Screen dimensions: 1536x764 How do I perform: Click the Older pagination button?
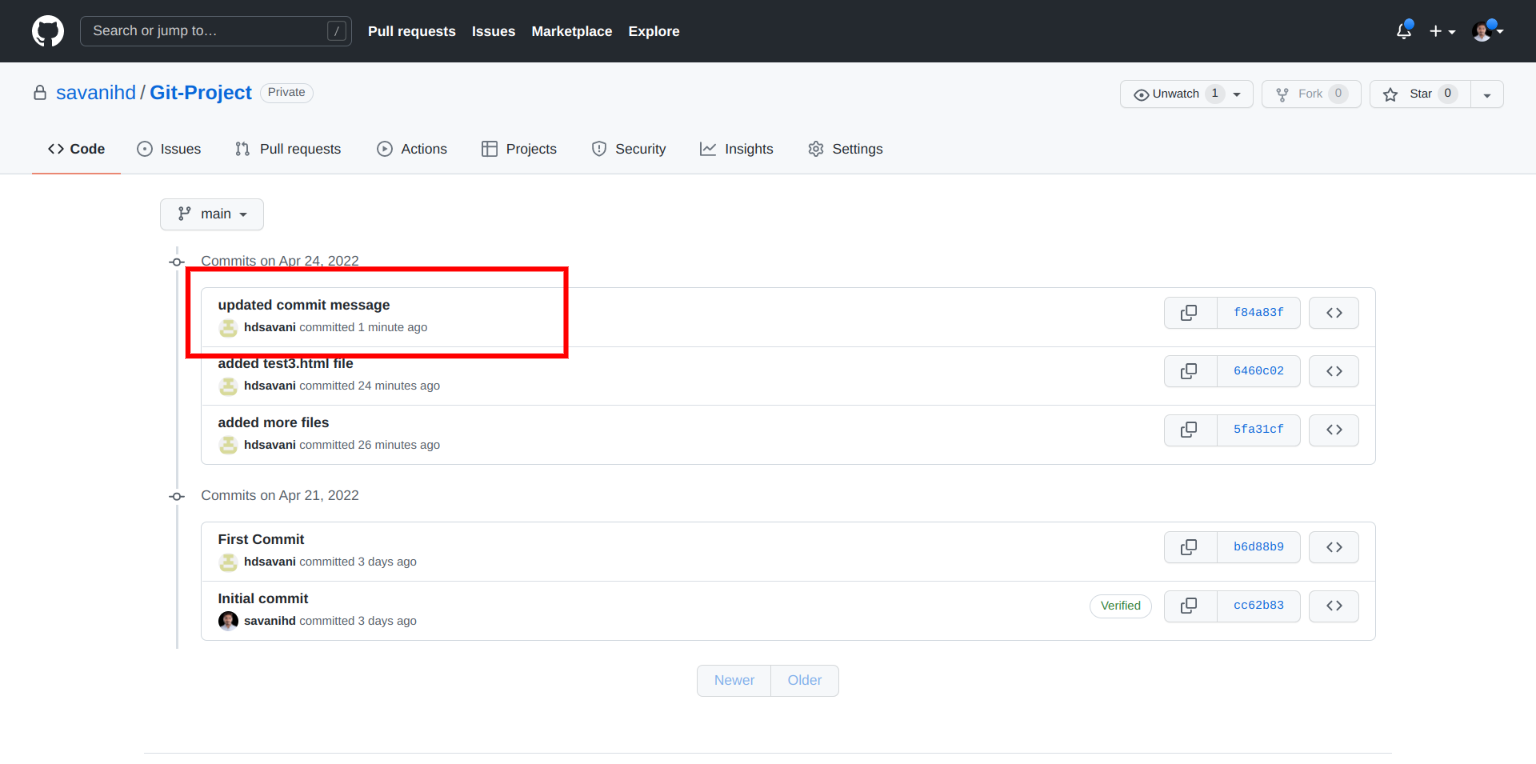804,680
